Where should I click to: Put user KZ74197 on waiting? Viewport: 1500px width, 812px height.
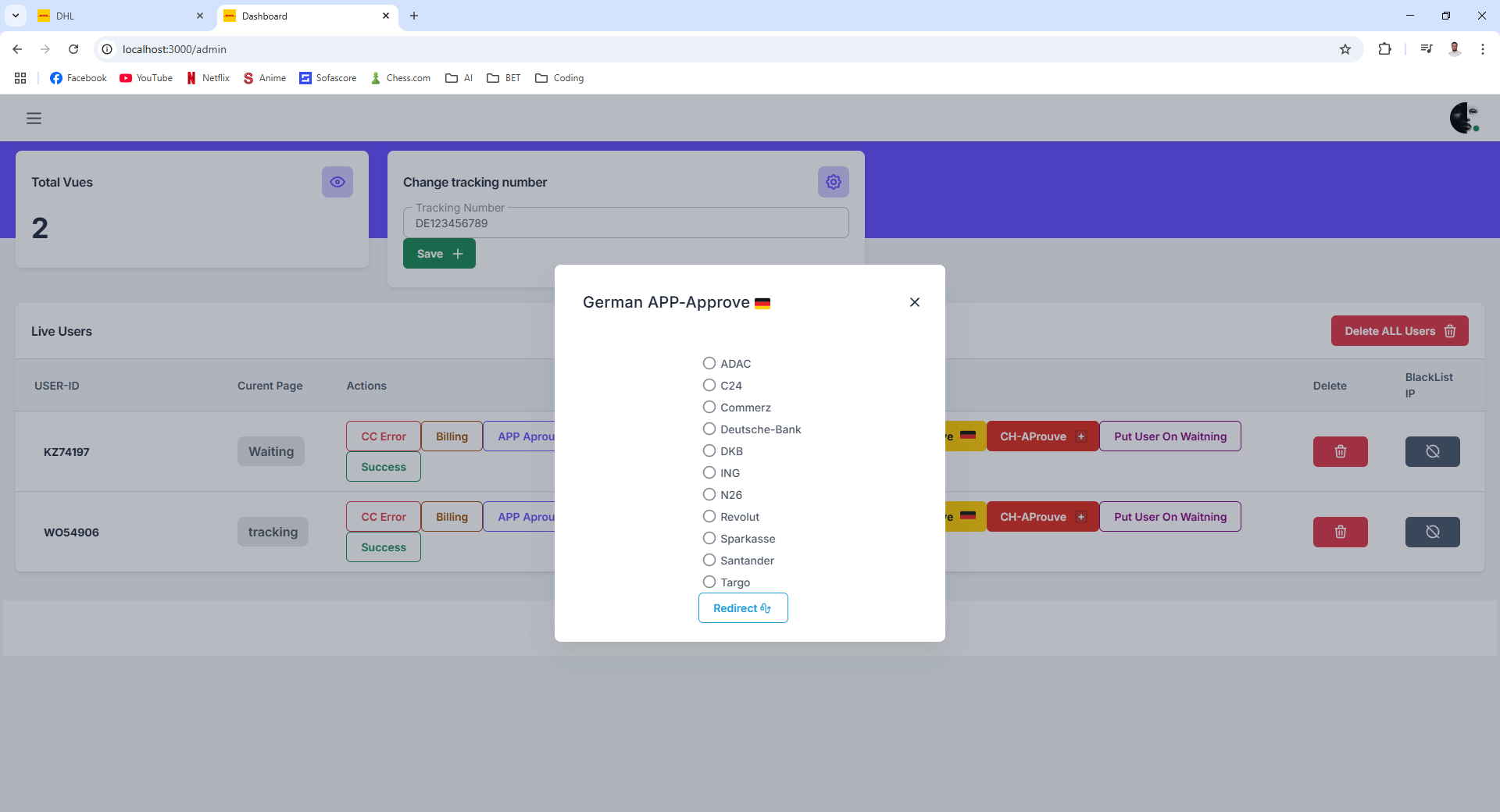pyautogui.click(x=1170, y=436)
